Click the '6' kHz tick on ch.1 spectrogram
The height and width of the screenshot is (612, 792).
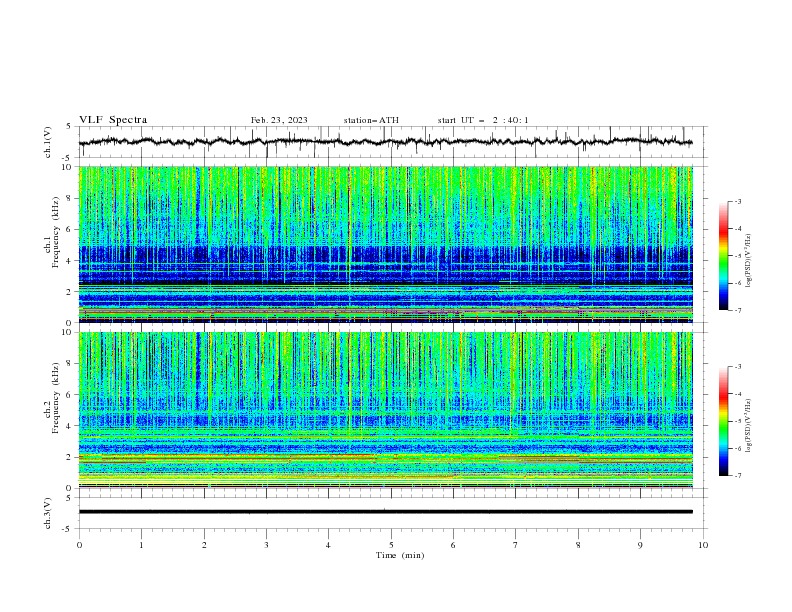(71, 229)
